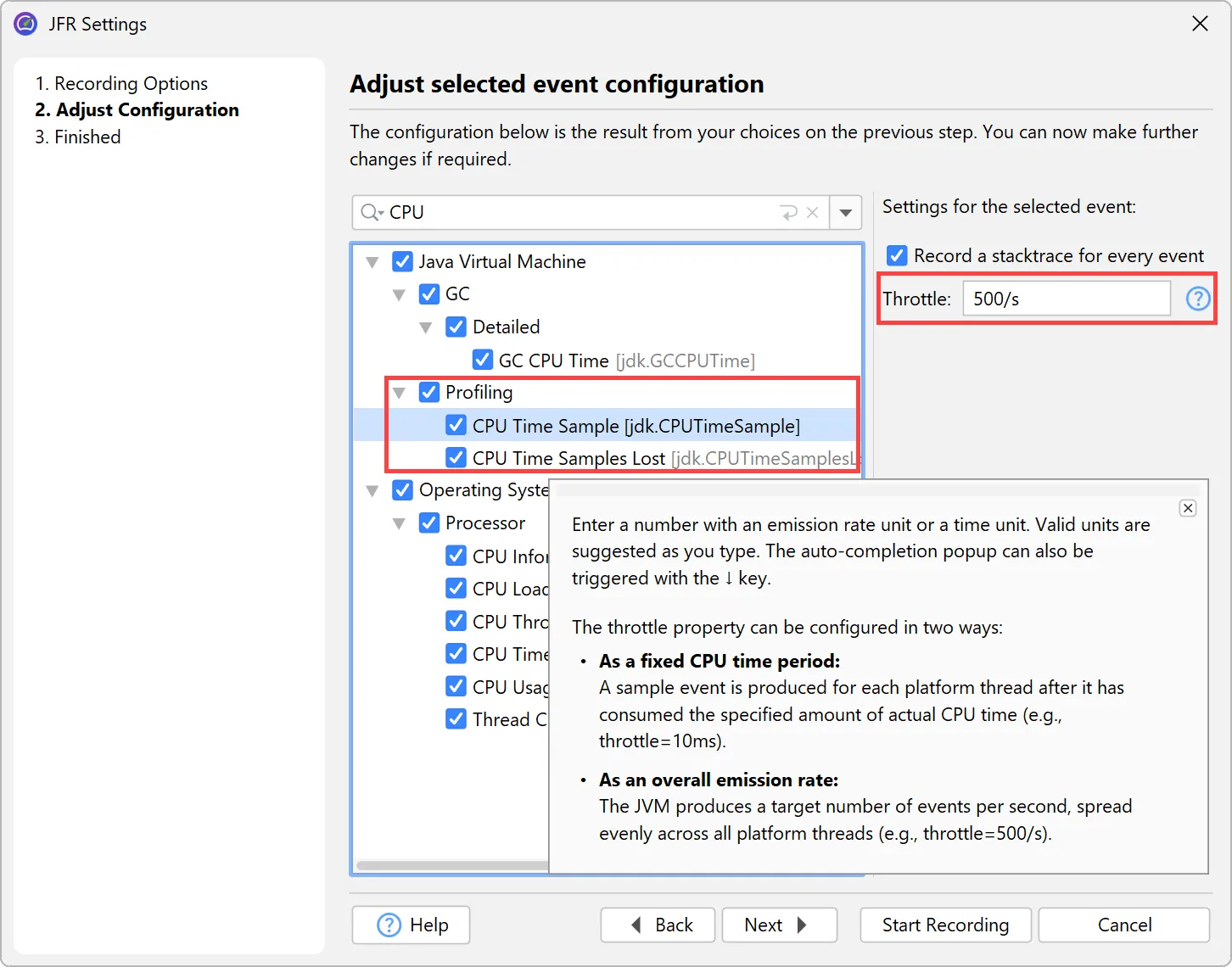Collapse the Profiling category node
Screen dimensions: 1232x967
(x=400, y=393)
